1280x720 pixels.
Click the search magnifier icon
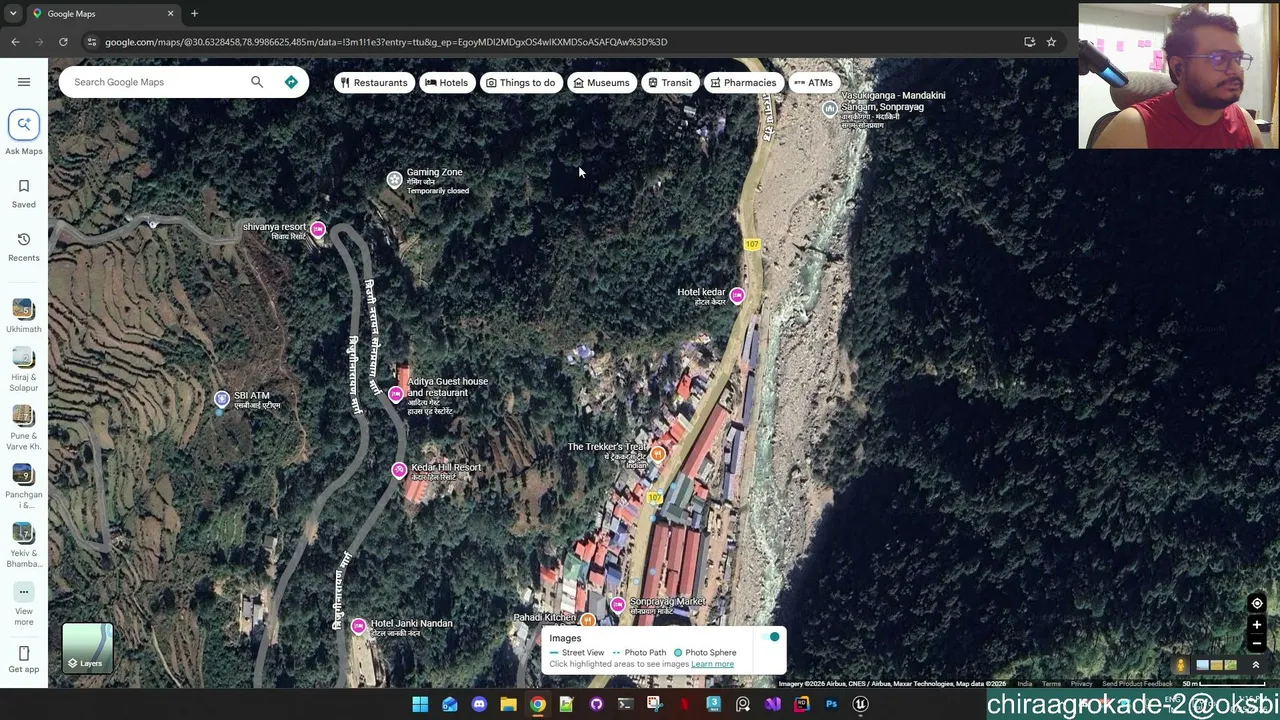tap(257, 82)
